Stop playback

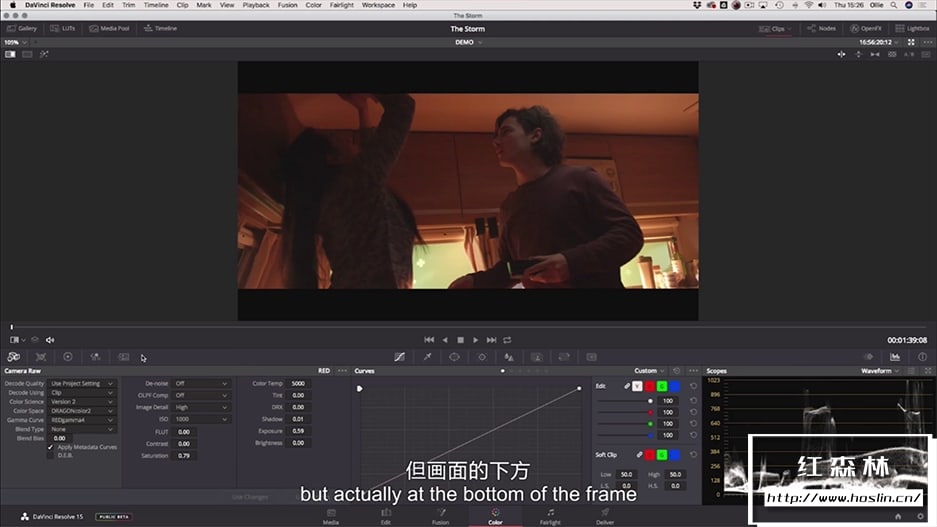[x=460, y=340]
